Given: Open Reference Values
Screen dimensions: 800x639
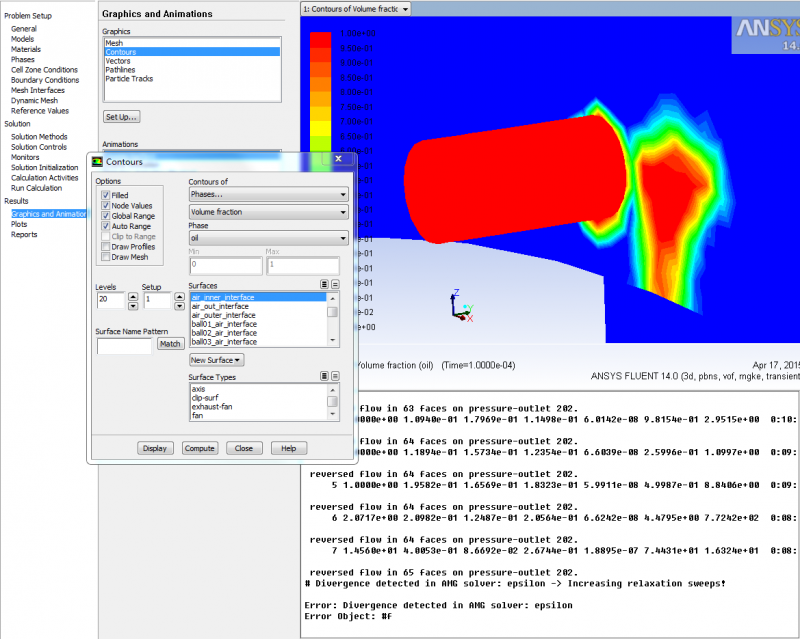Looking at the screenshot, I should pyautogui.click(x=40, y=110).
